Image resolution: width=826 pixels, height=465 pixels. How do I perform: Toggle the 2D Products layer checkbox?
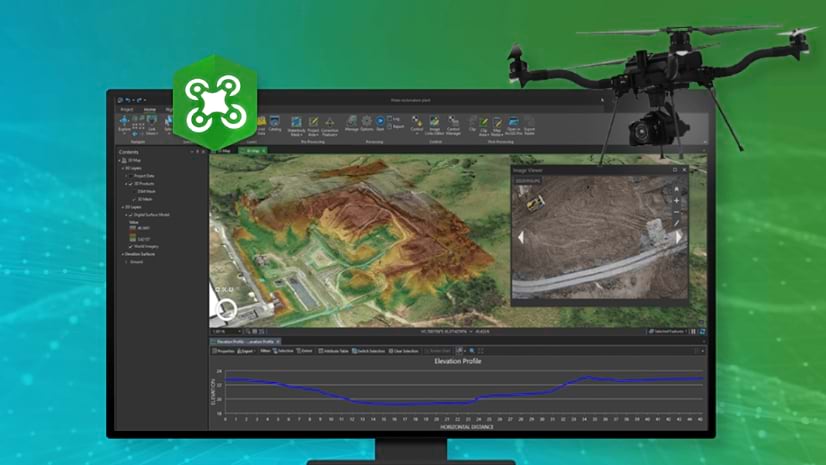tap(131, 184)
